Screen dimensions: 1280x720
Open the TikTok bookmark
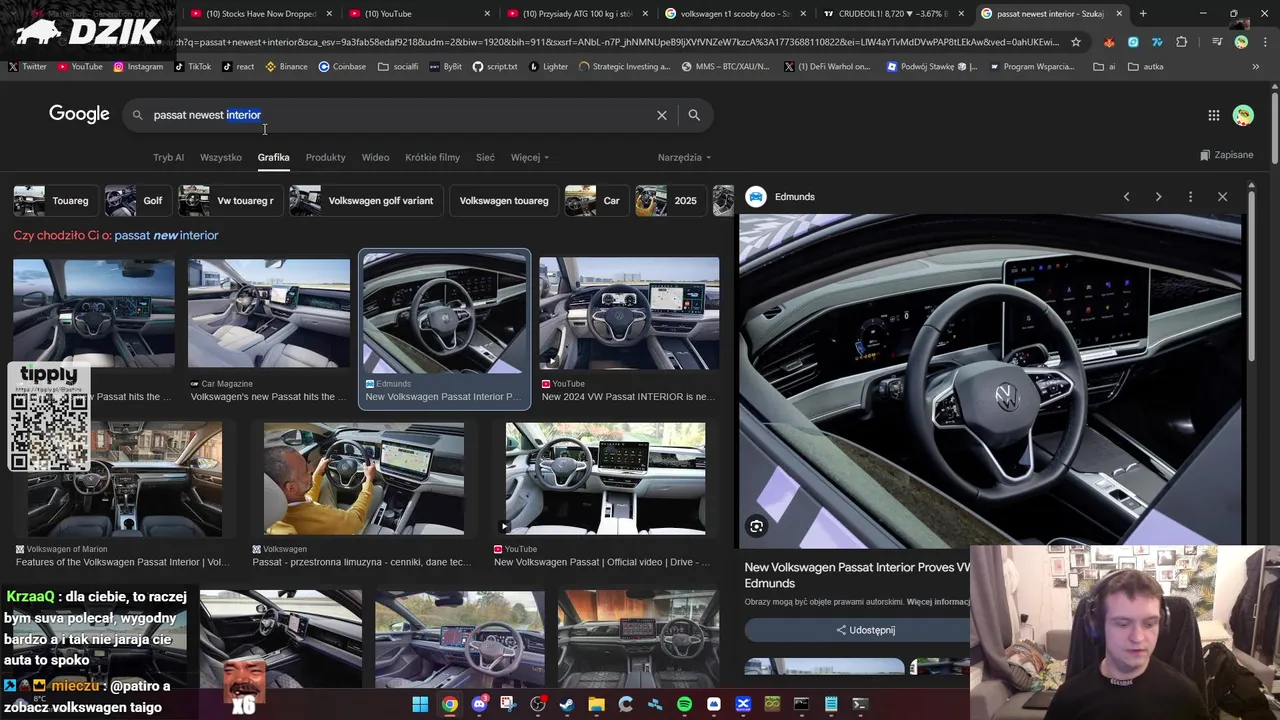(x=192, y=66)
